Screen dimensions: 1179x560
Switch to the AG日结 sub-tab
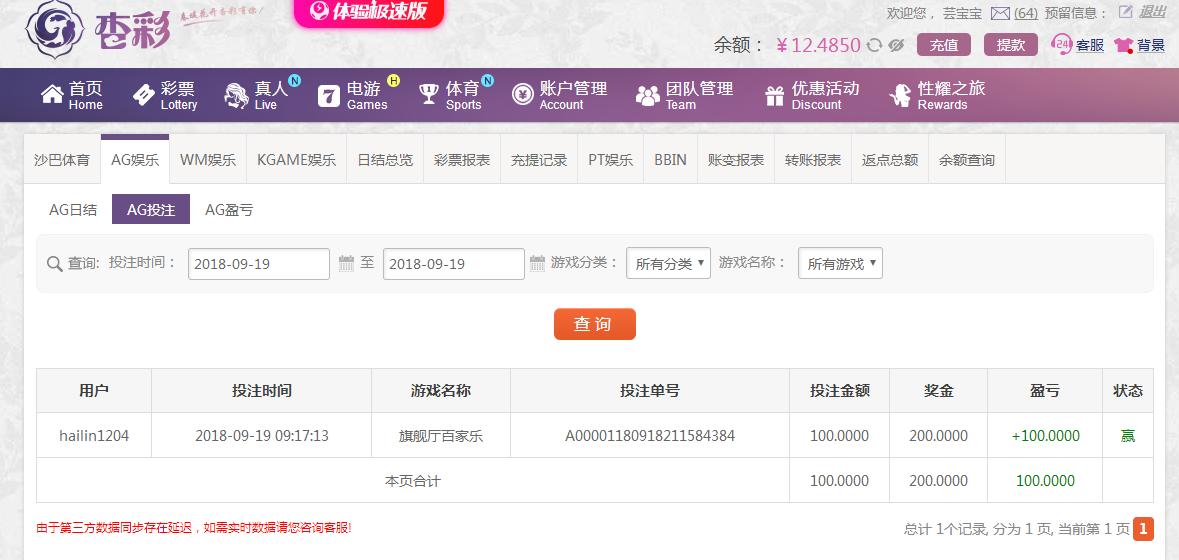[x=73, y=210]
